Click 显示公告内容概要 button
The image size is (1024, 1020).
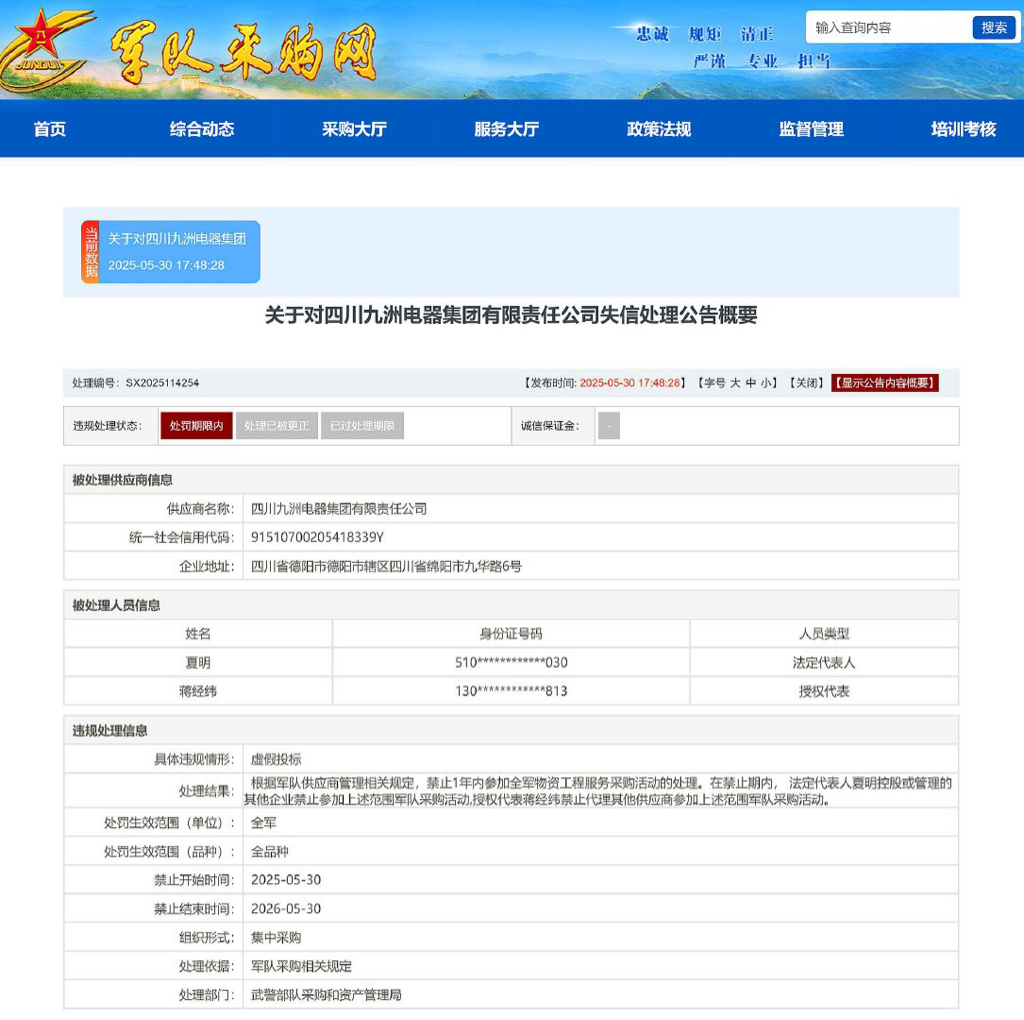pyautogui.click(x=885, y=383)
